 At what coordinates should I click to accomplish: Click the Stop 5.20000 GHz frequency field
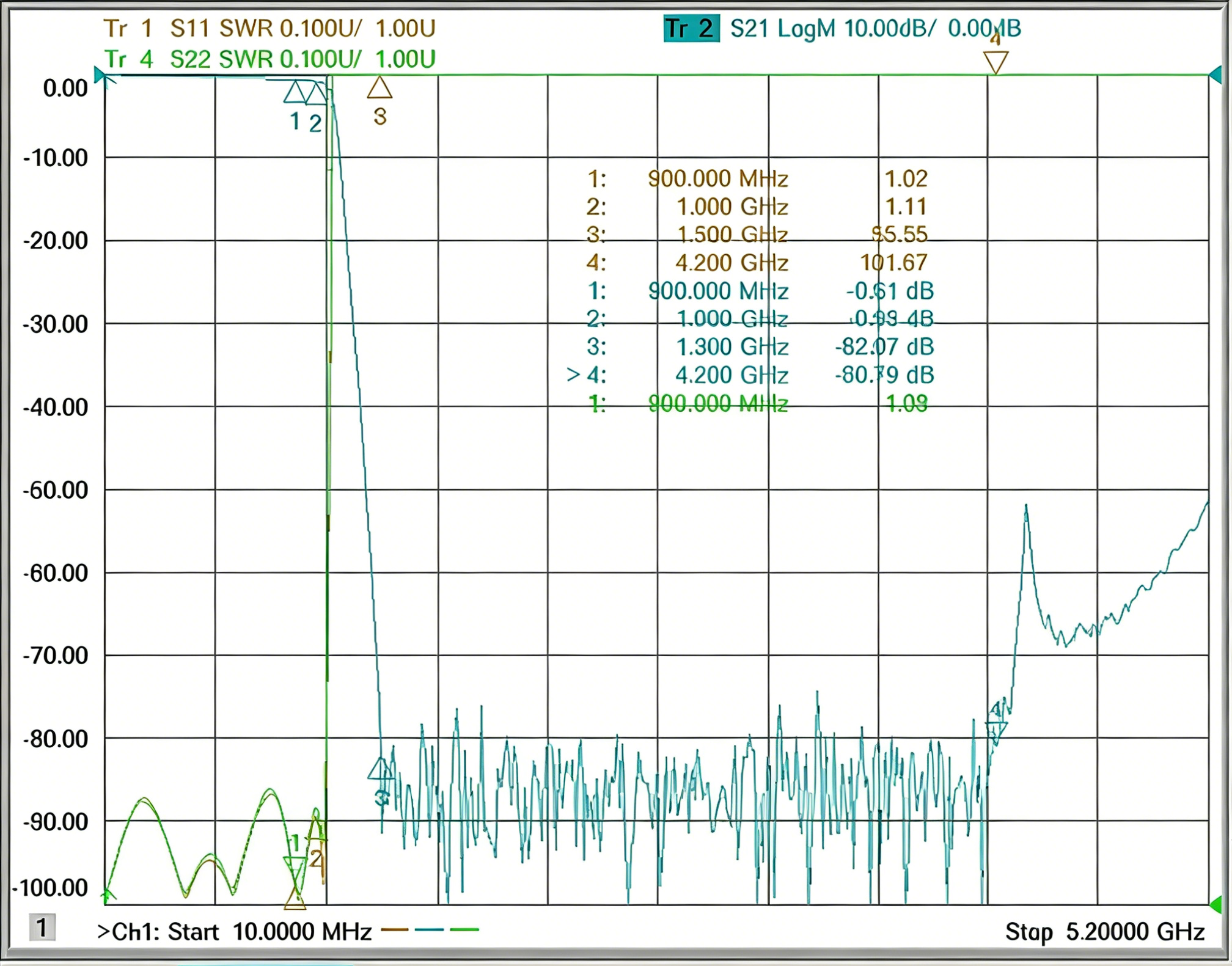coord(1104,932)
